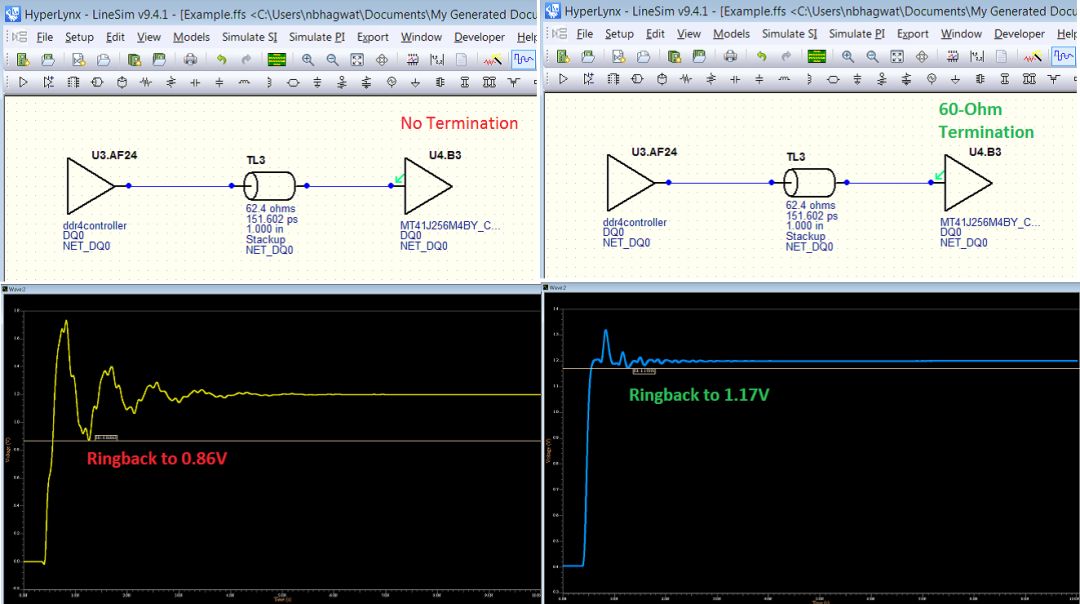1080x604 pixels.
Task: Select the capacitor component icon in right palette
Action: pos(735,80)
